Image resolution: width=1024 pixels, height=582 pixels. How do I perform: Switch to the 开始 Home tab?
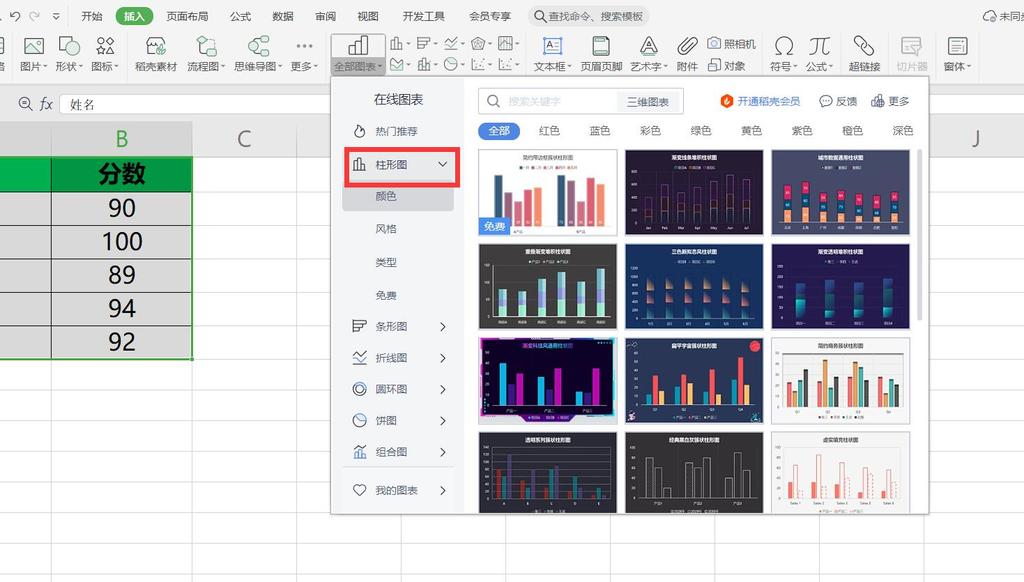[91, 16]
